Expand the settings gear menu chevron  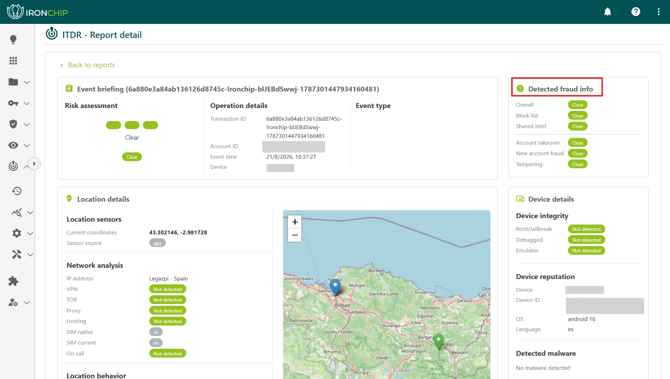pyautogui.click(x=30, y=233)
